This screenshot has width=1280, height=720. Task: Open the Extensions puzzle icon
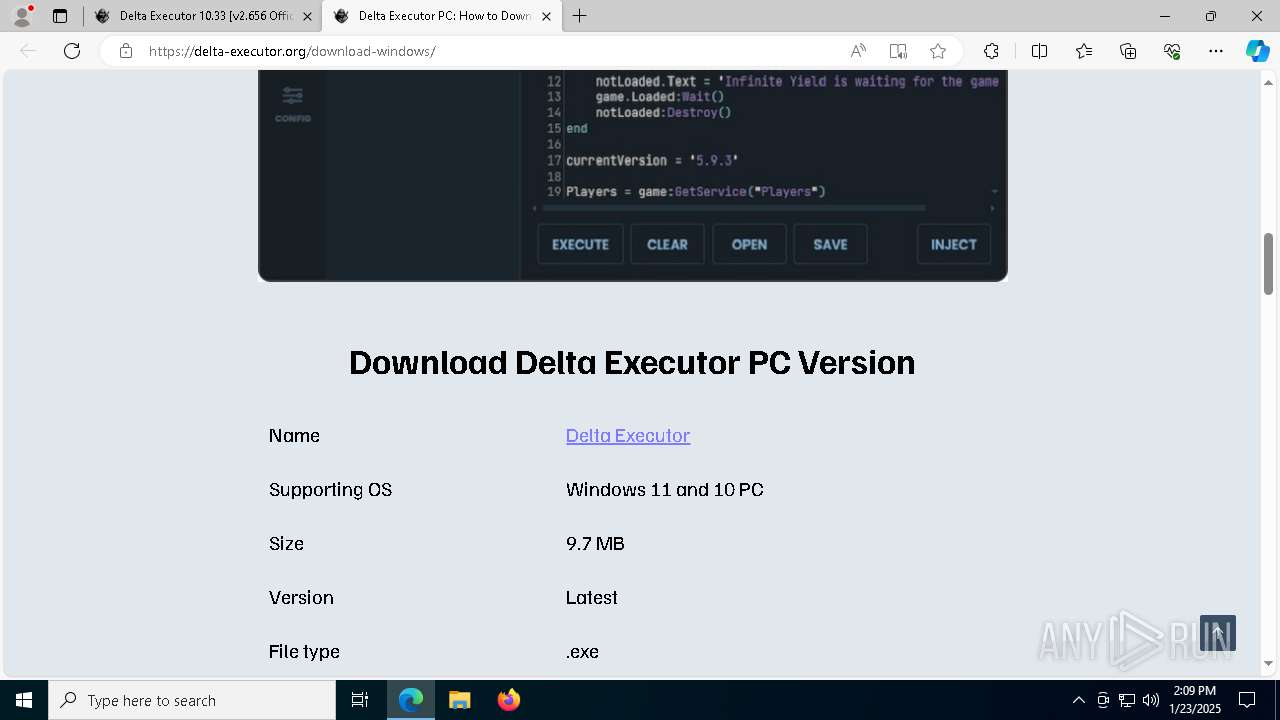pos(991,51)
